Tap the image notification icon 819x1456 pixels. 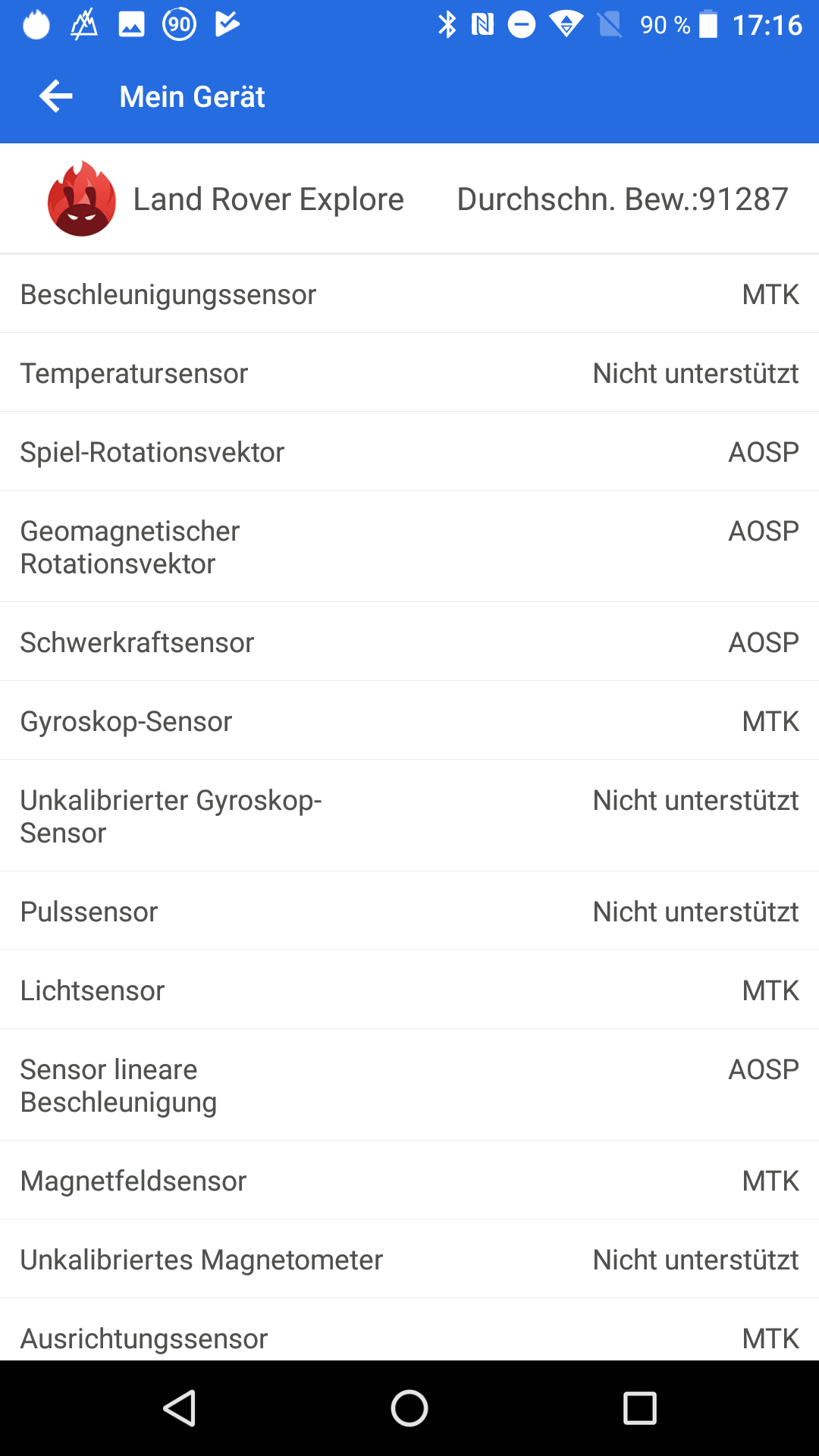(131, 24)
